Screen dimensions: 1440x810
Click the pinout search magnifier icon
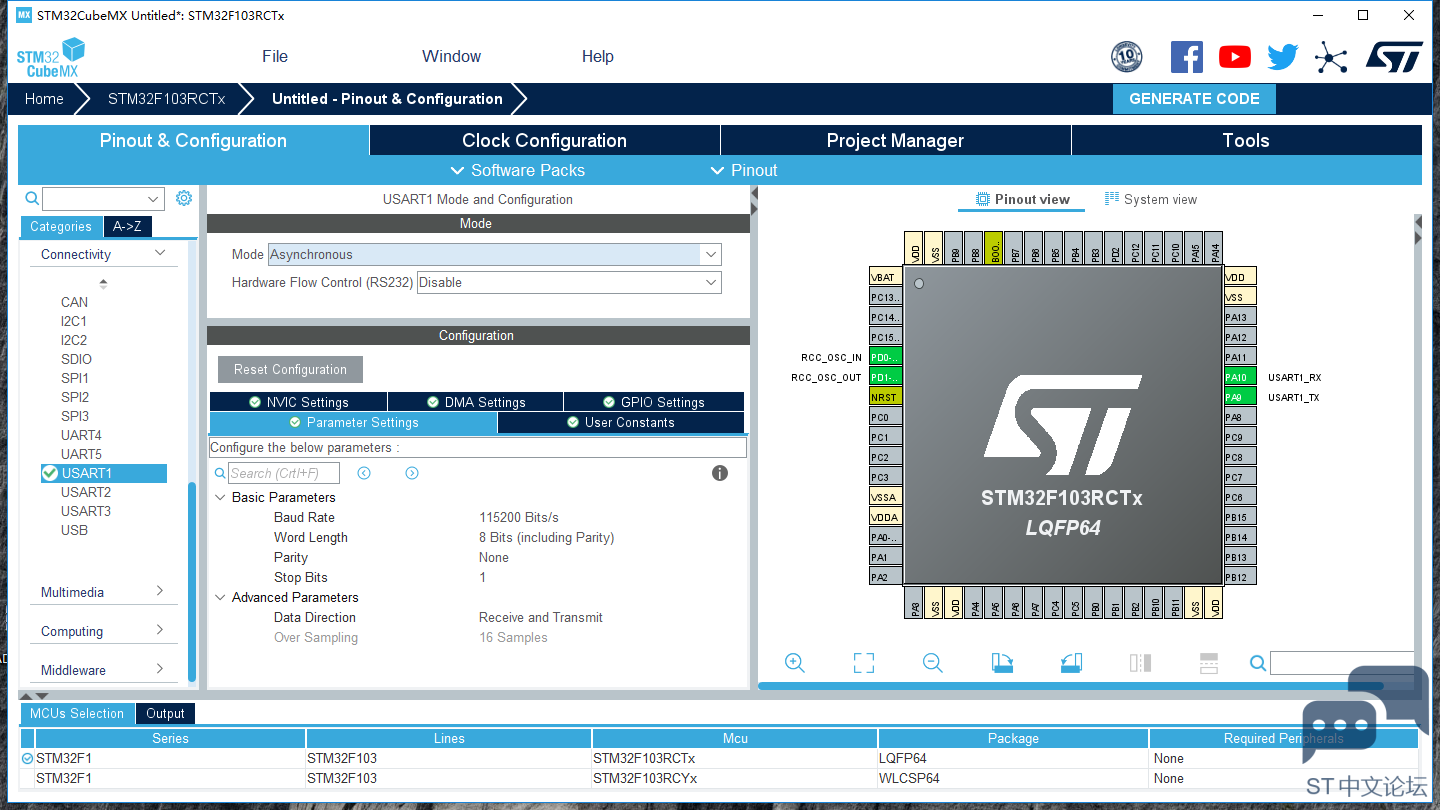click(1258, 663)
